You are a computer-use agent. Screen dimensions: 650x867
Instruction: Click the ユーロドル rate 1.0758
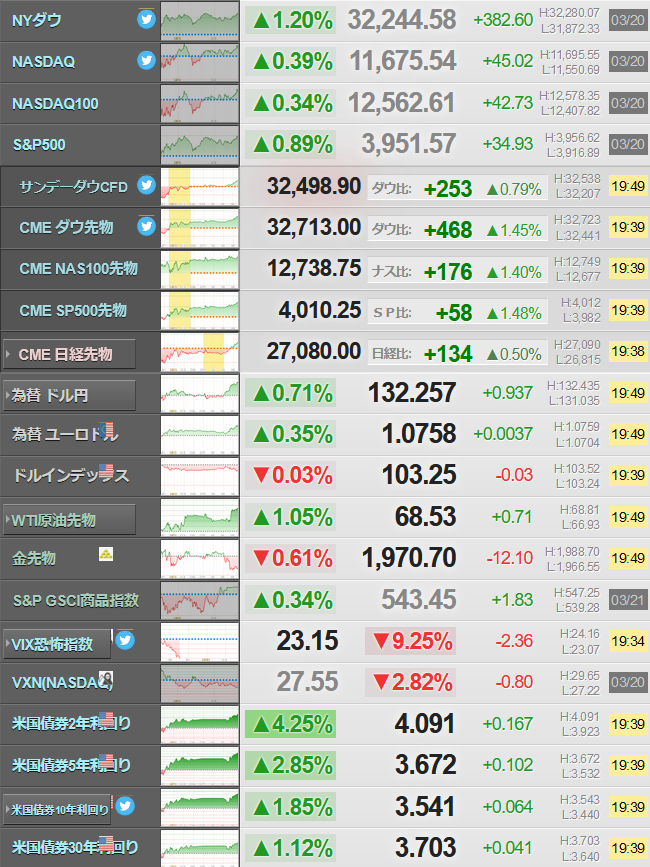(419, 434)
